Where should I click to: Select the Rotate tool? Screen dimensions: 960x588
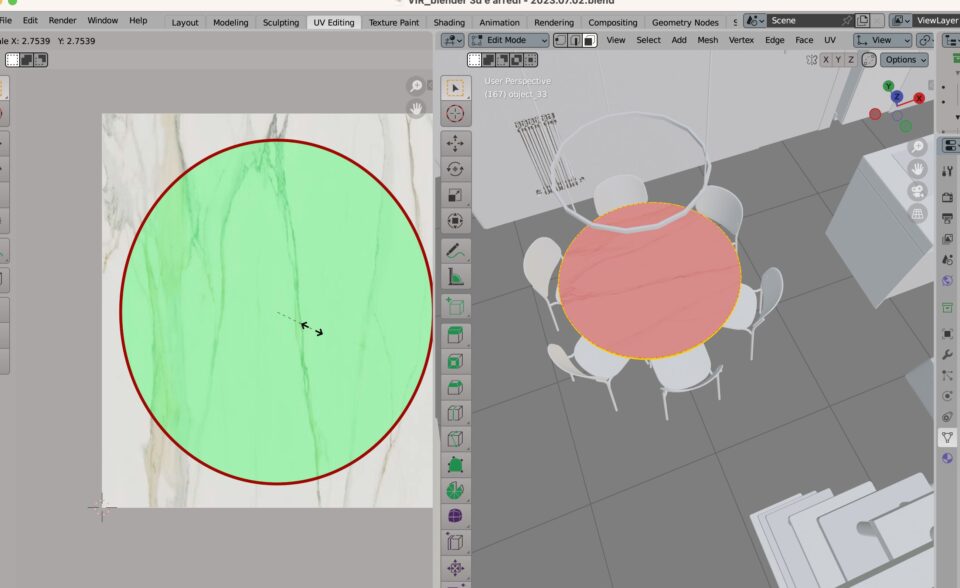(455, 169)
